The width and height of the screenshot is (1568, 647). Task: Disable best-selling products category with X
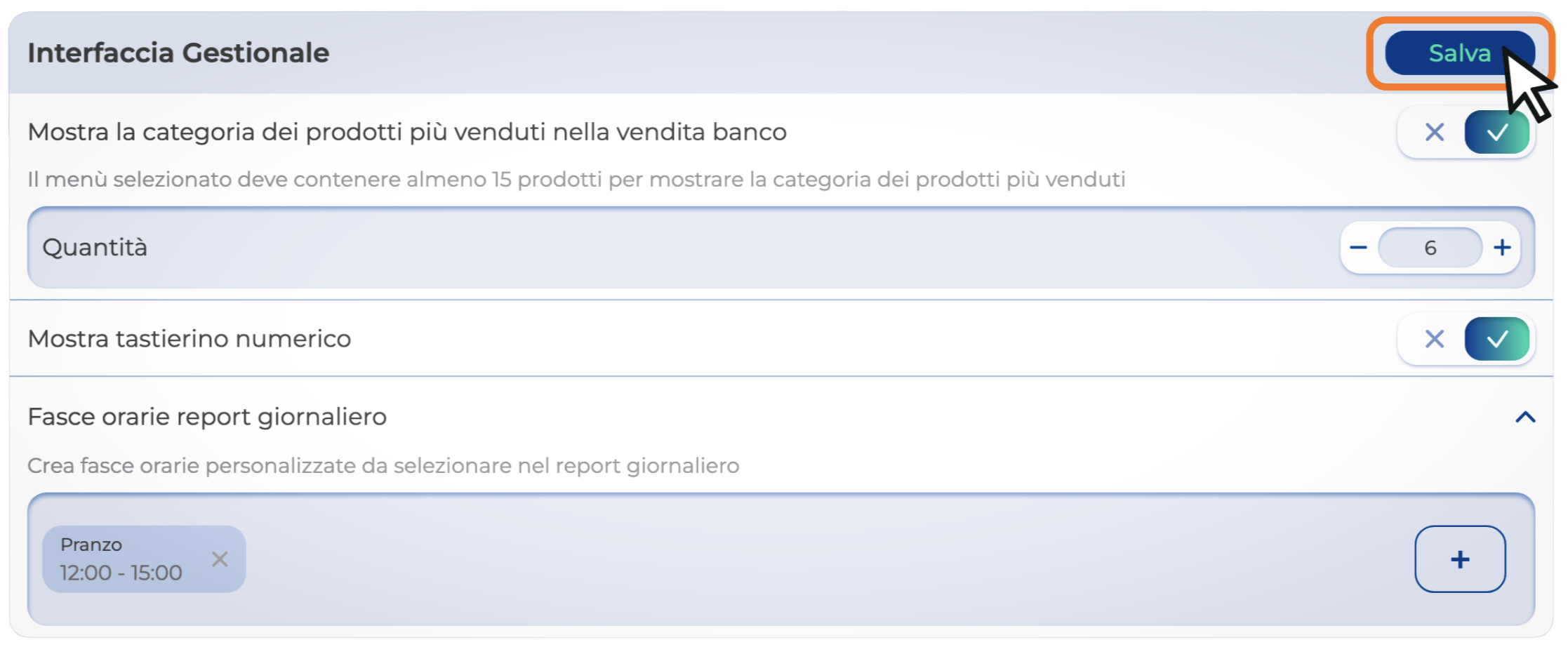point(1434,132)
